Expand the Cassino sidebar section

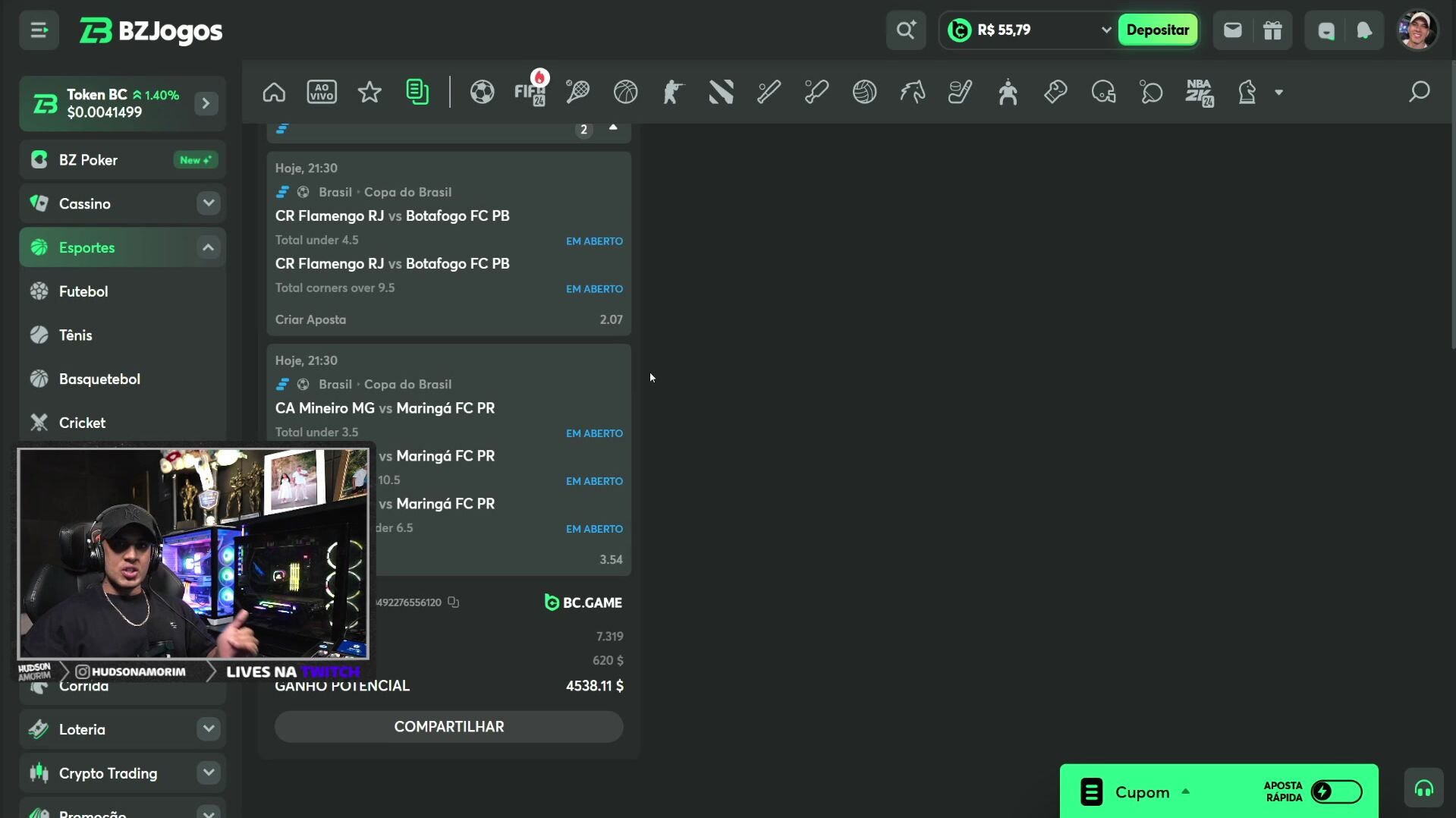click(208, 203)
